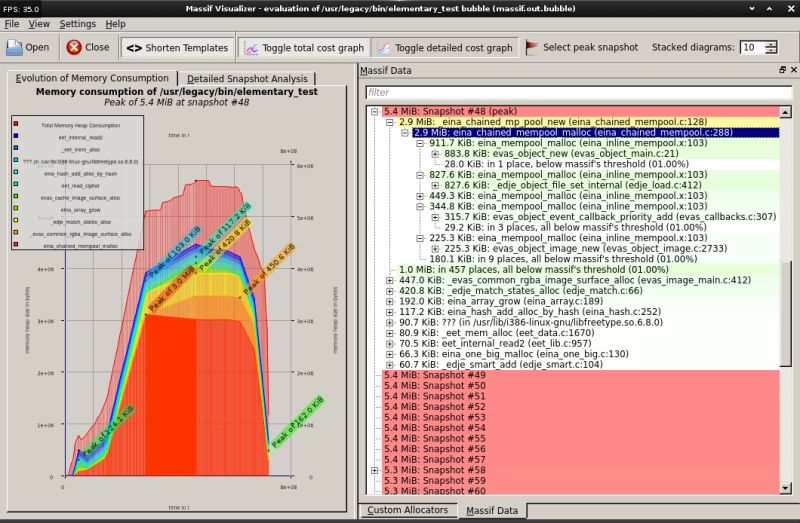Toggle detailed cost graph
This screenshot has height=523, width=800.
point(444,47)
